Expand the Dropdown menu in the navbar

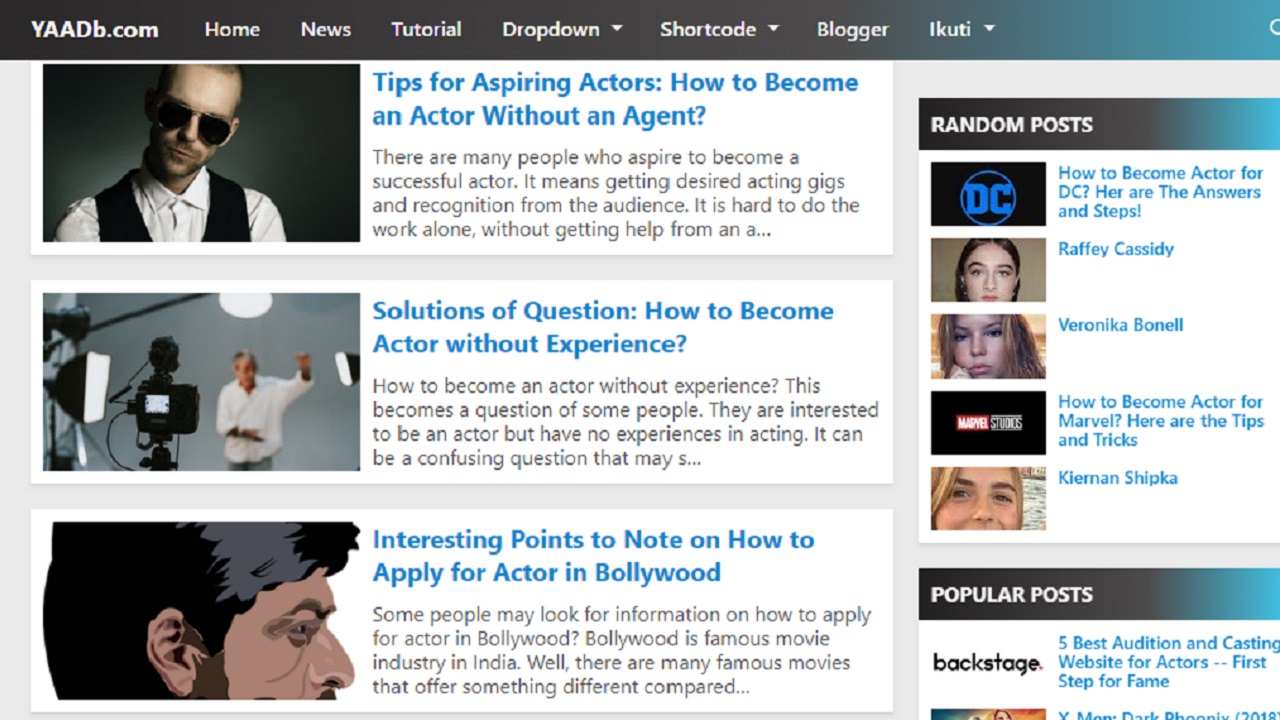click(x=562, y=29)
